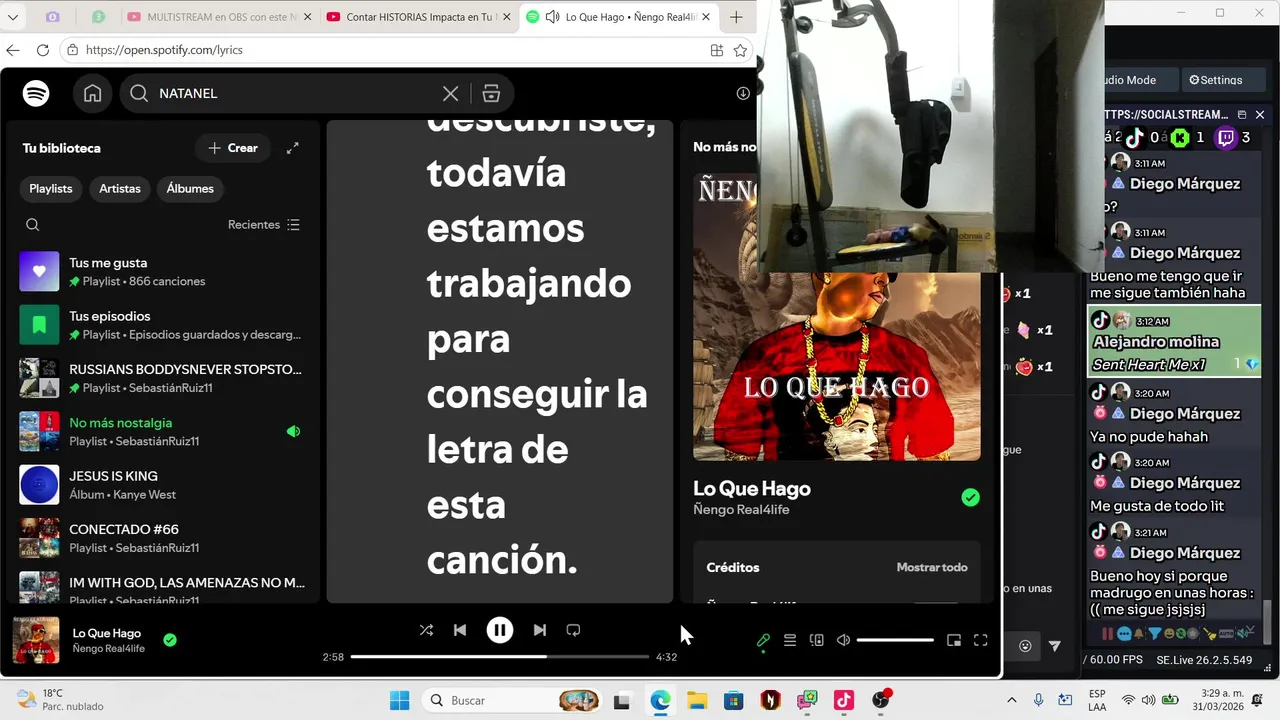
Task: Open Microsoft Store from taskbar
Action: pyautogui.click(x=734, y=700)
